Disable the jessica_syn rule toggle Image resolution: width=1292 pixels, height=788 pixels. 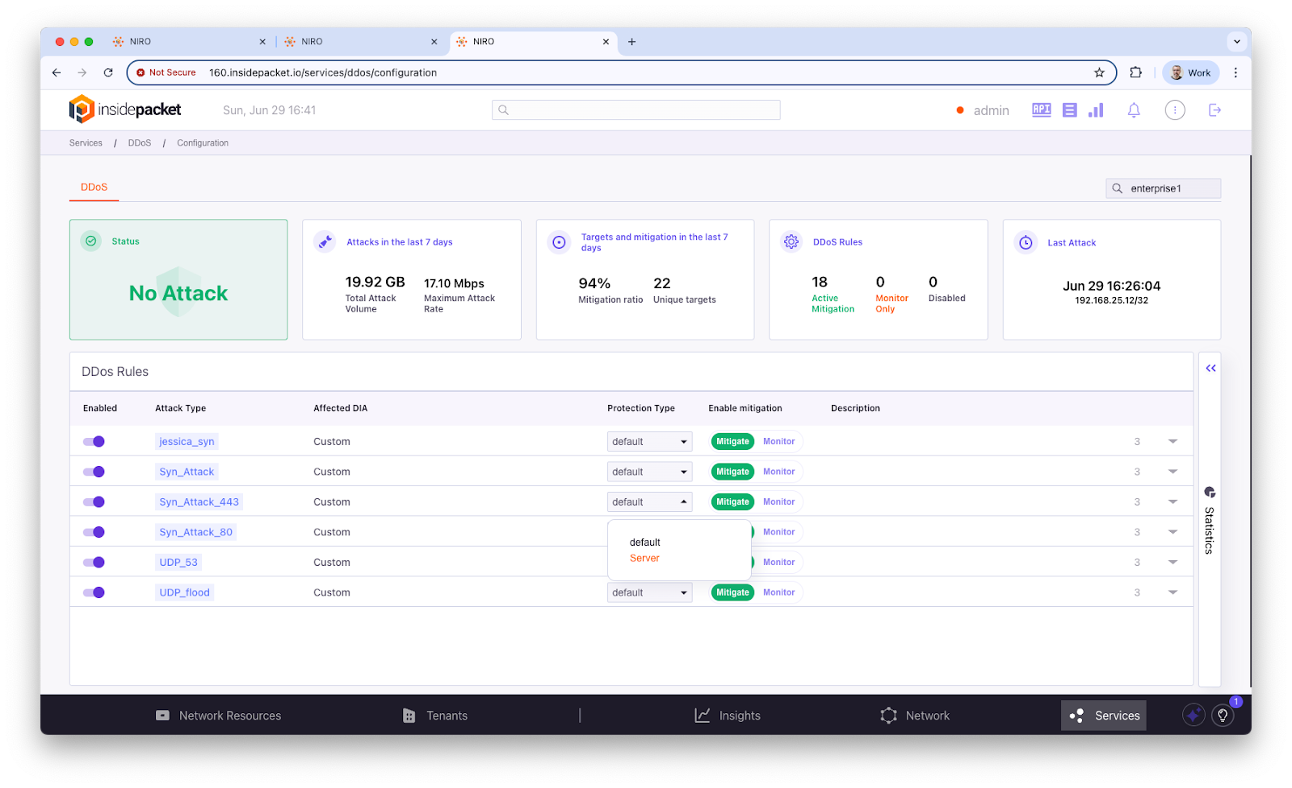[93, 441]
